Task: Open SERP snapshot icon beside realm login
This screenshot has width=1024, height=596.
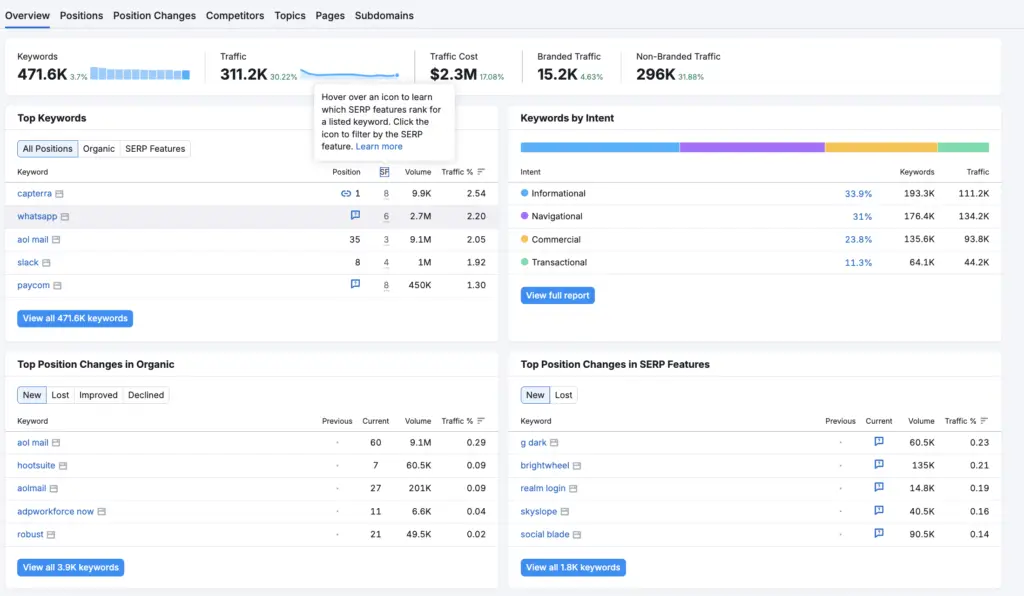Action: [573, 489]
